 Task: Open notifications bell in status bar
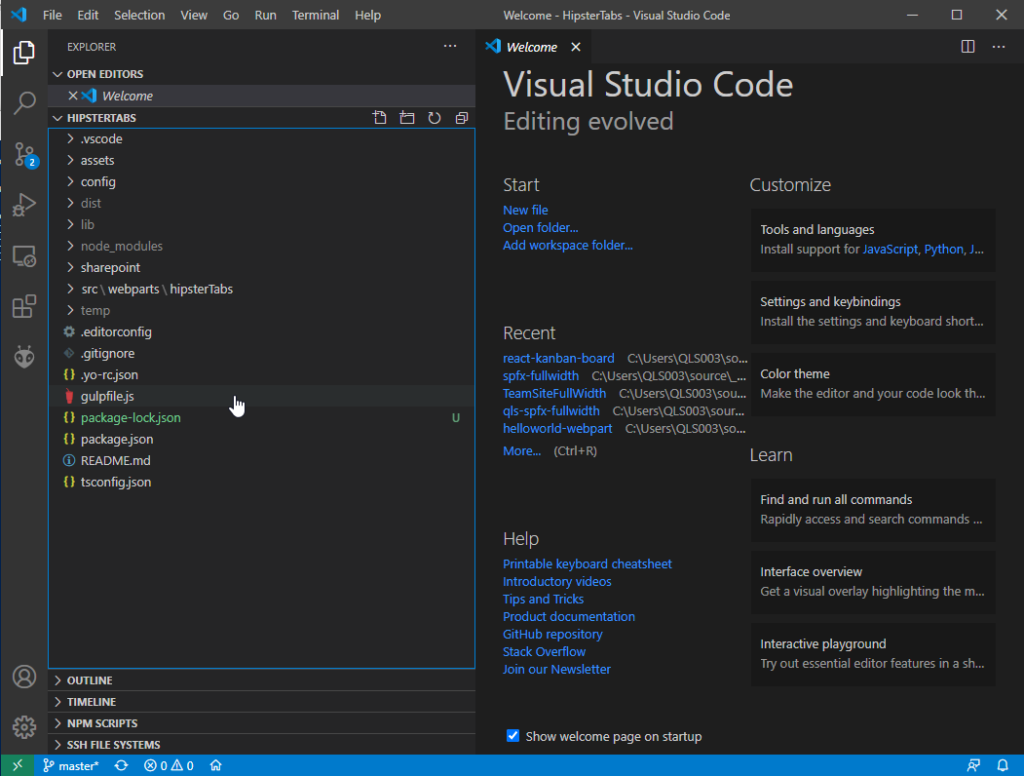1002,766
